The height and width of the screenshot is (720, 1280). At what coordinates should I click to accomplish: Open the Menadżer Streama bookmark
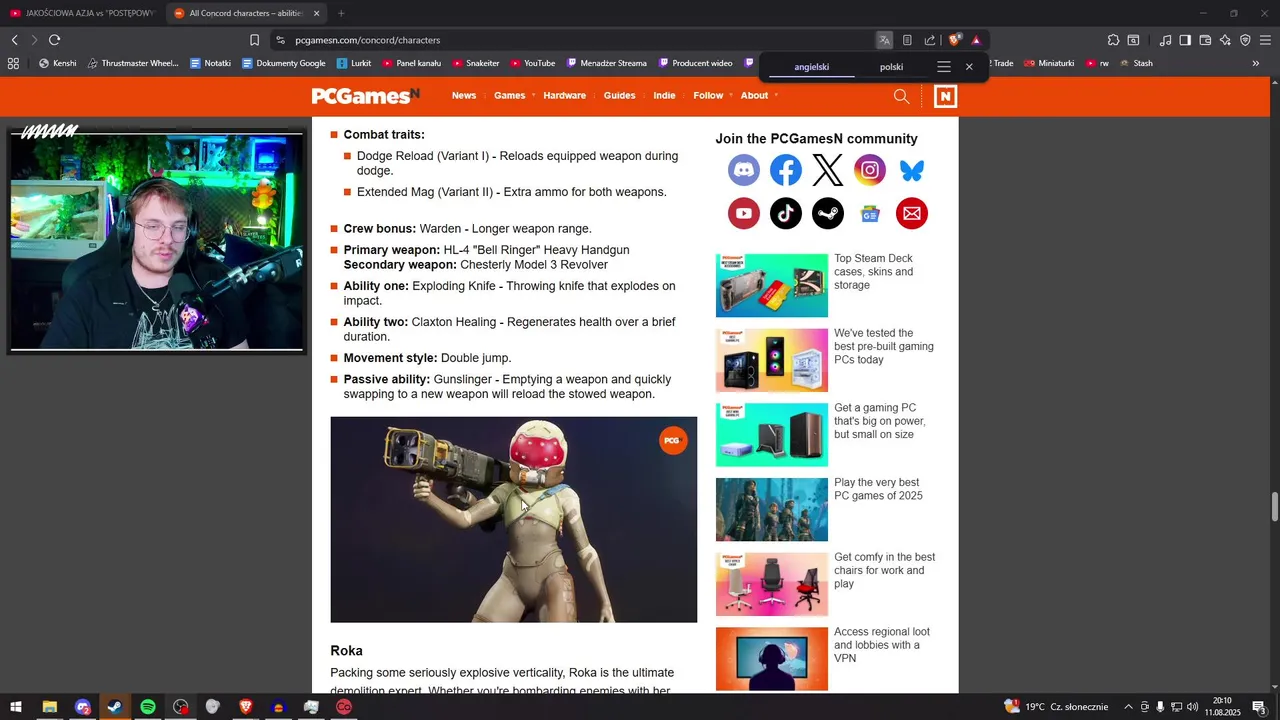(x=607, y=63)
